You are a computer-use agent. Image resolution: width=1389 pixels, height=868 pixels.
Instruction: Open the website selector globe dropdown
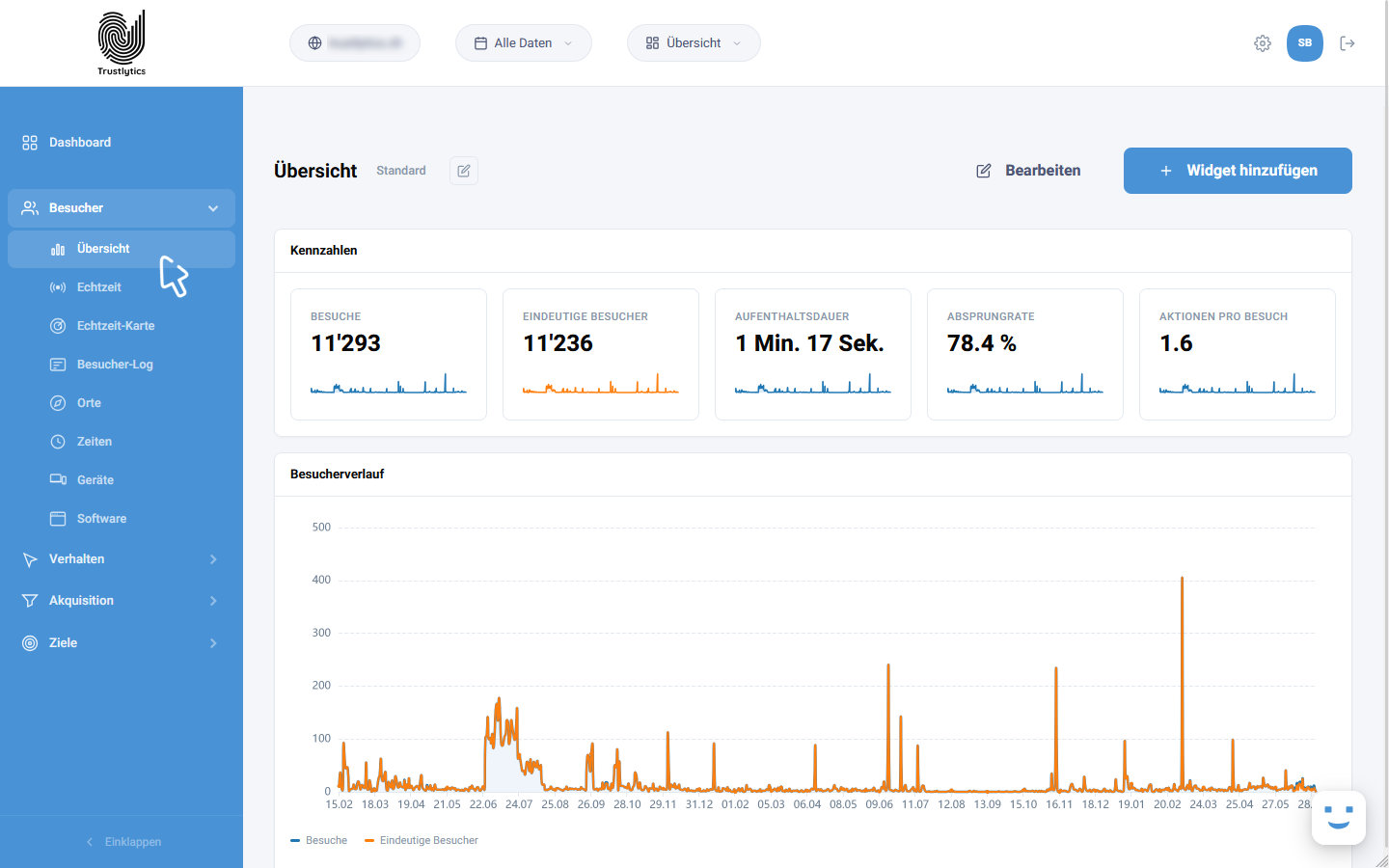pos(355,43)
